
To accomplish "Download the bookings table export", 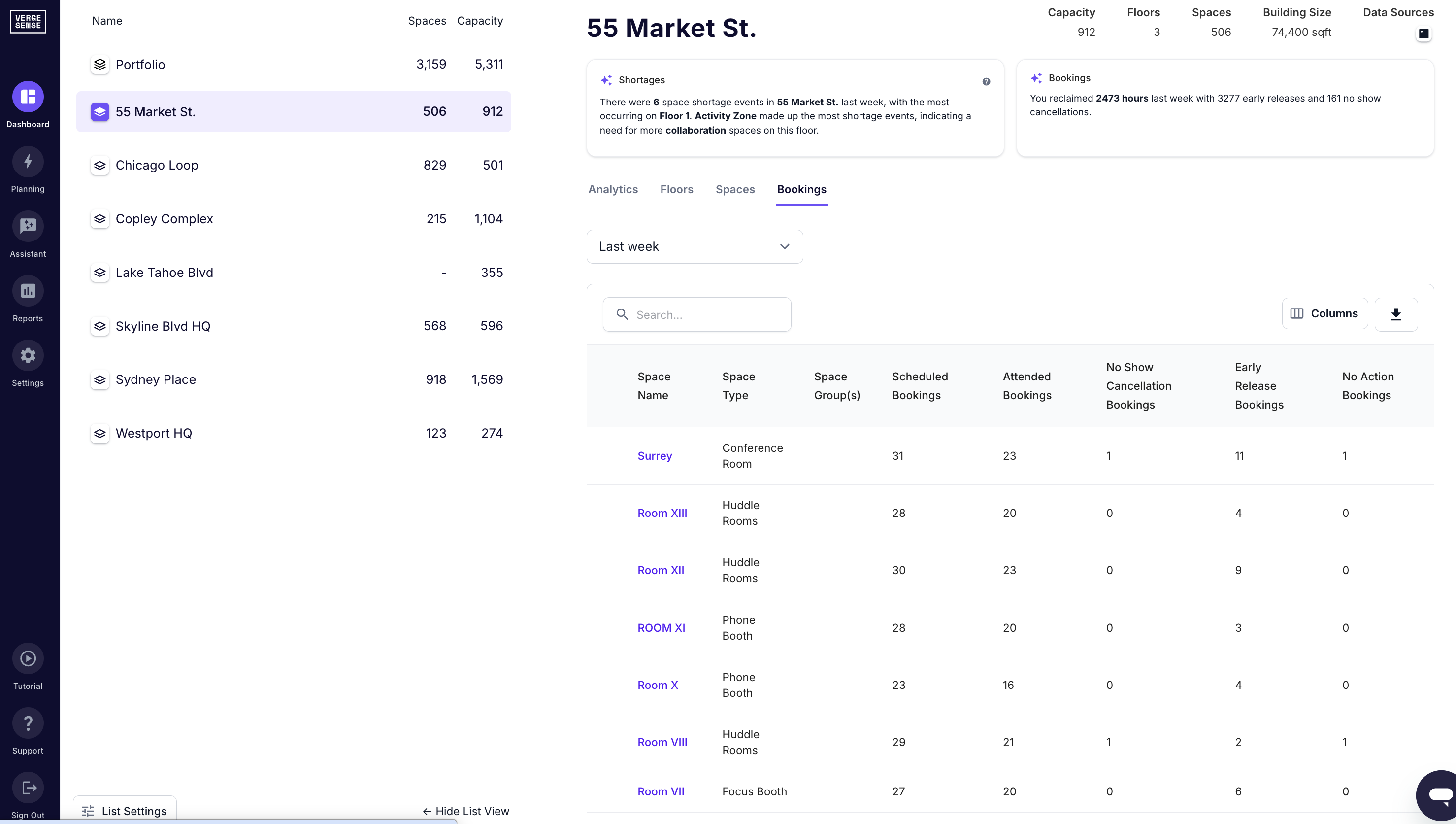I will click(1395, 314).
